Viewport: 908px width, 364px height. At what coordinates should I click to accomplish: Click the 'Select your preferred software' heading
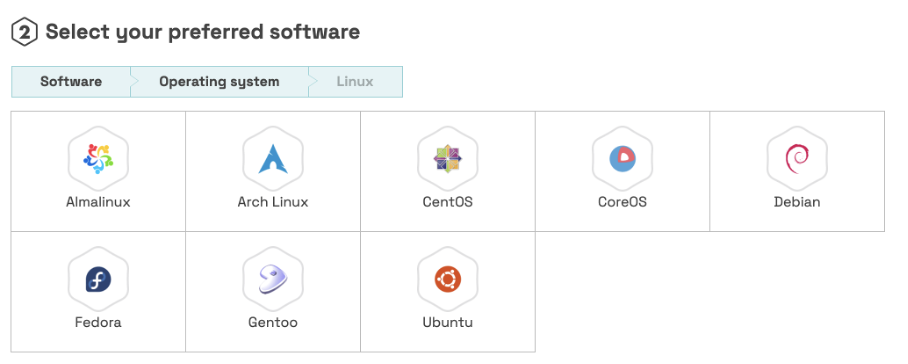[203, 32]
